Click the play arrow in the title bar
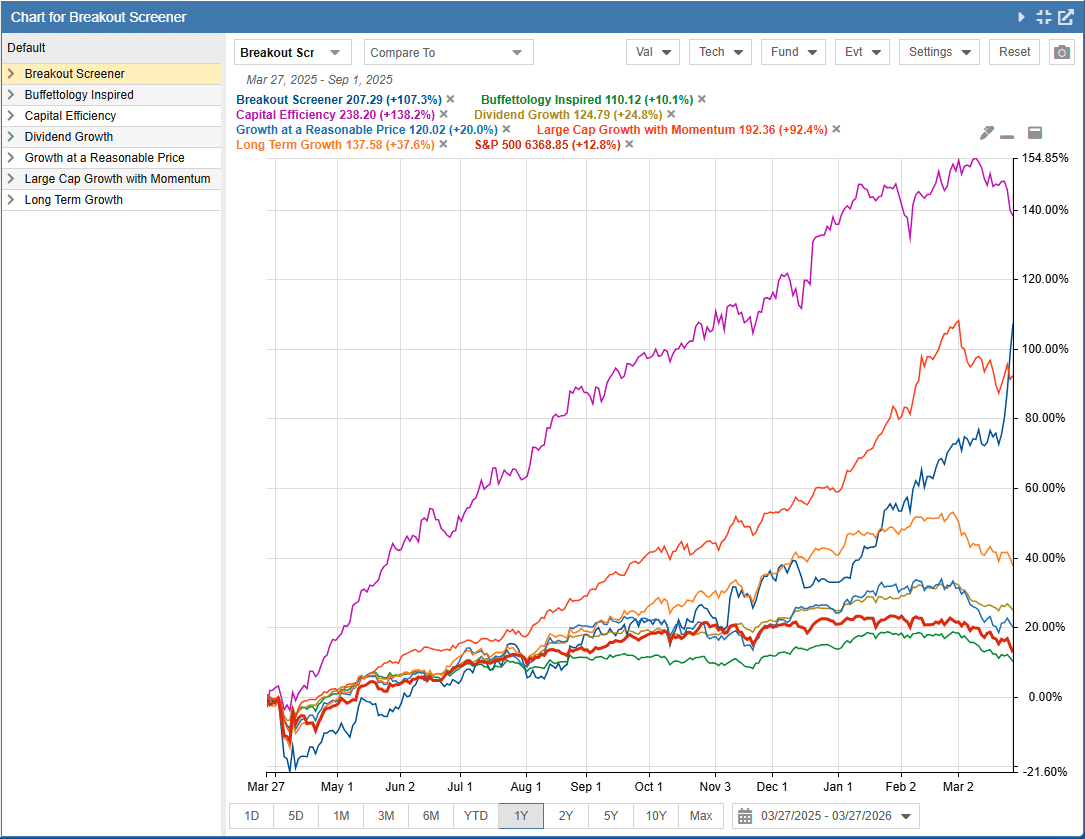The height and width of the screenshot is (839, 1085). pyautogui.click(x=1021, y=17)
